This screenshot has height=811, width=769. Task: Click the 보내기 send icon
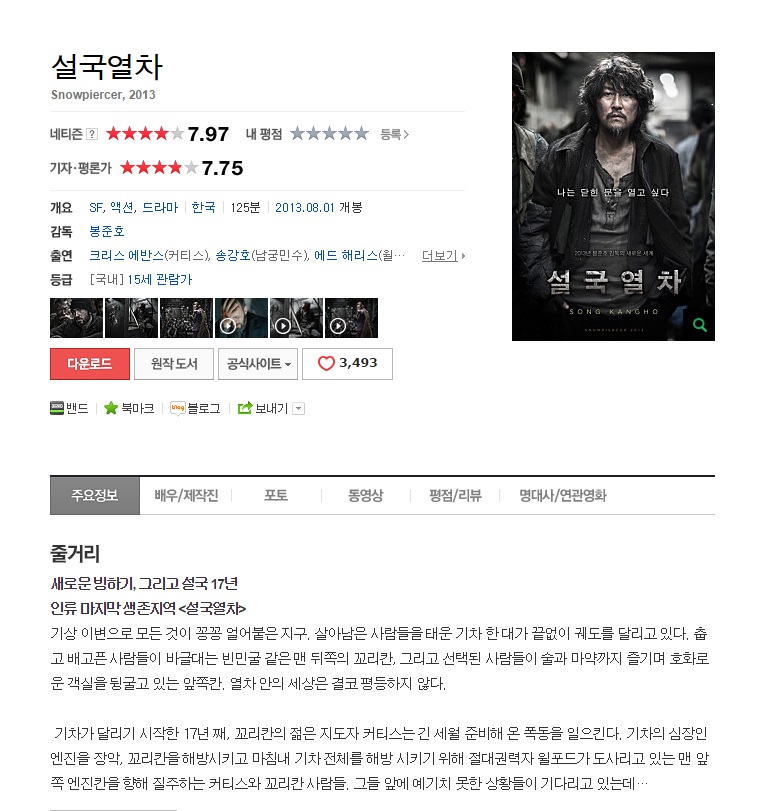pos(245,408)
